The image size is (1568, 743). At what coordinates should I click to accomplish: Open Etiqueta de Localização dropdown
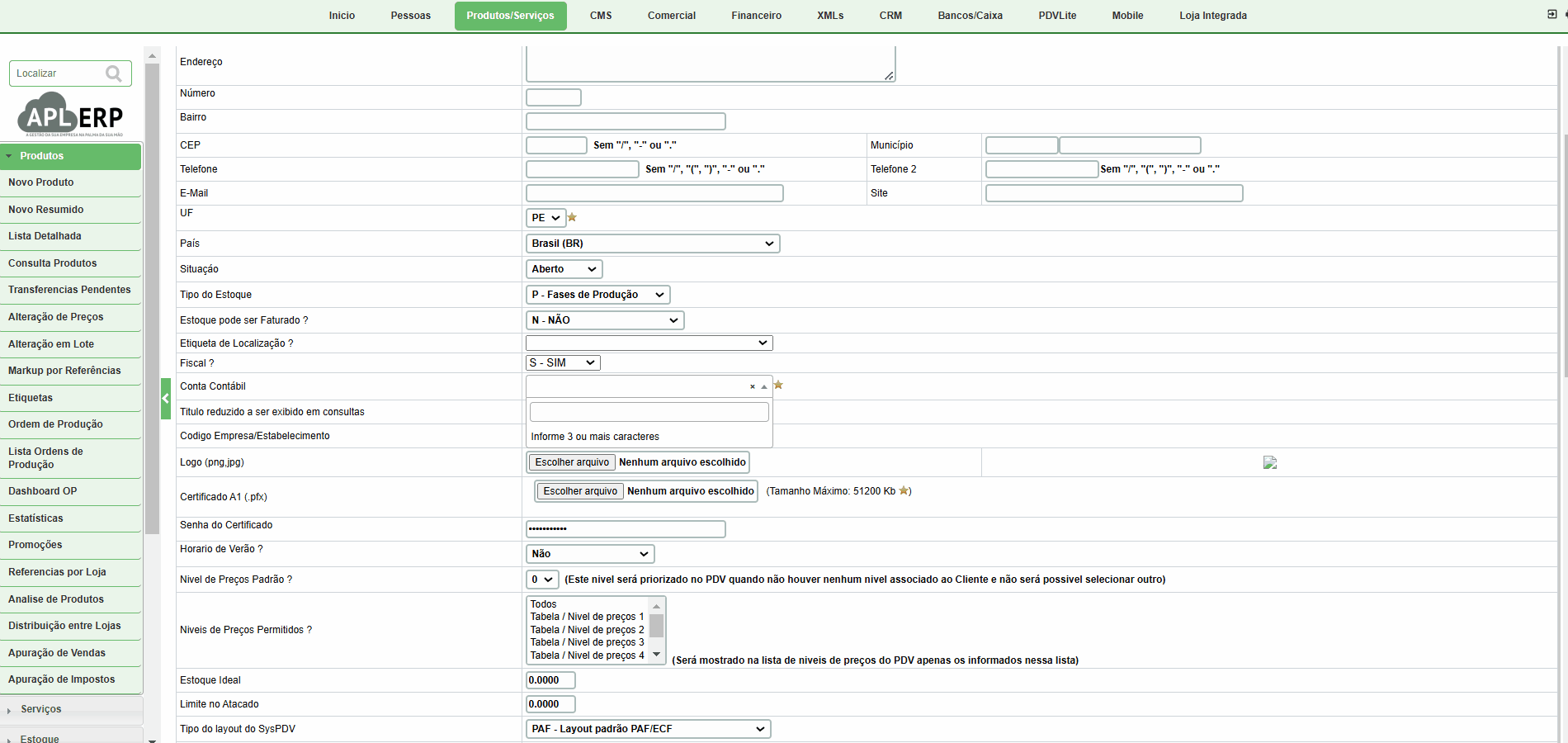pyautogui.click(x=649, y=343)
